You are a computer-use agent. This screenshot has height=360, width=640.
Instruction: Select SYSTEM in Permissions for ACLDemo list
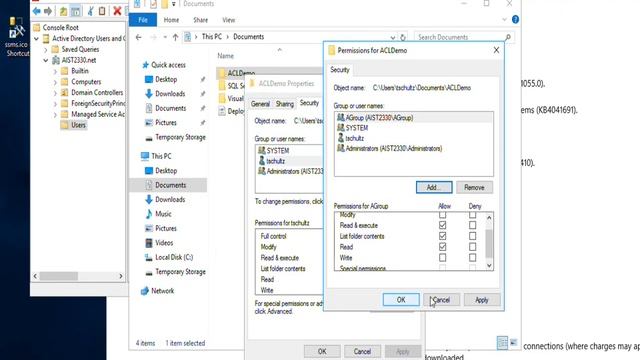coord(413,128)
